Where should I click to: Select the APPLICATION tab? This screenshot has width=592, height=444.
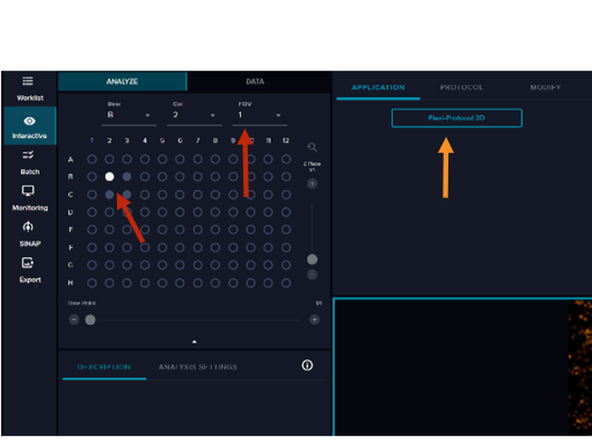(x=378, y=88)
